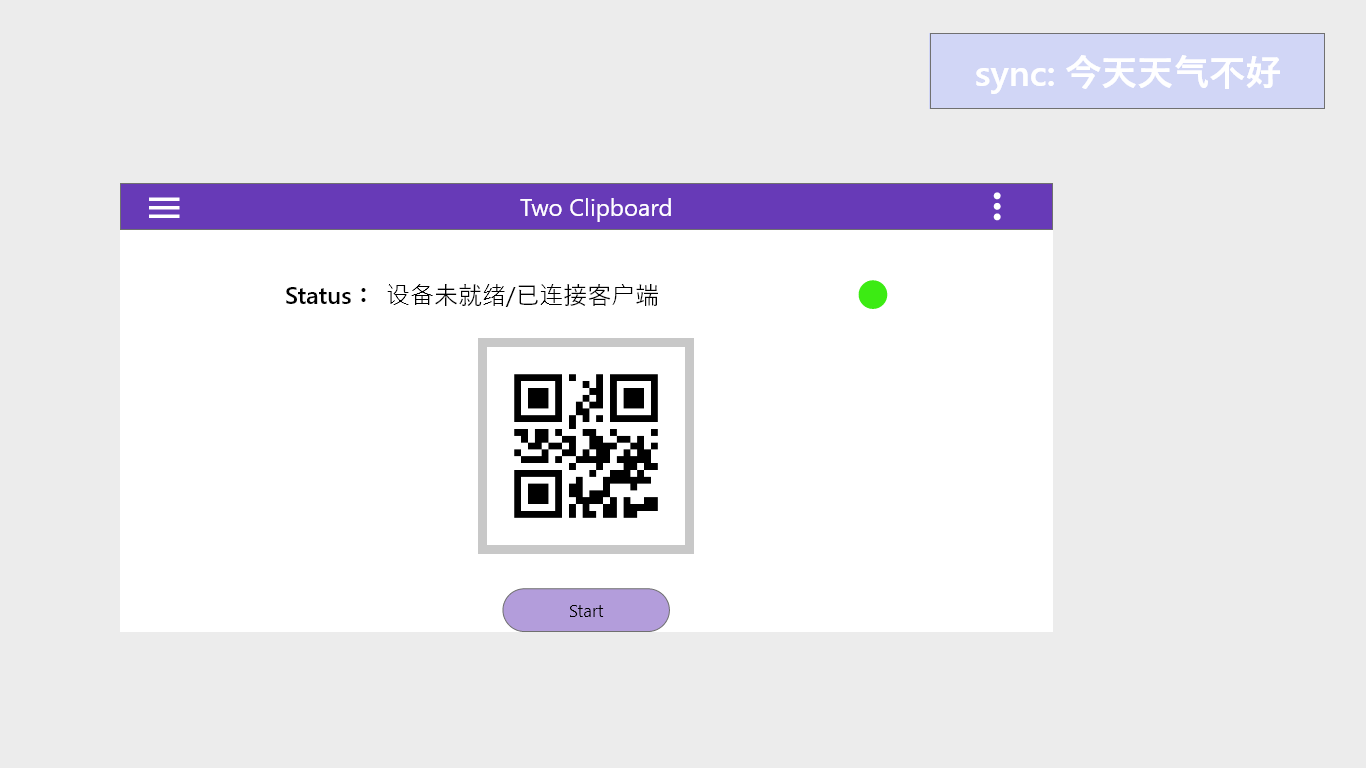This screenshot has width=1366, height=768.
Task: Click the Two Clipboard title text
Action: click(596, 208)
